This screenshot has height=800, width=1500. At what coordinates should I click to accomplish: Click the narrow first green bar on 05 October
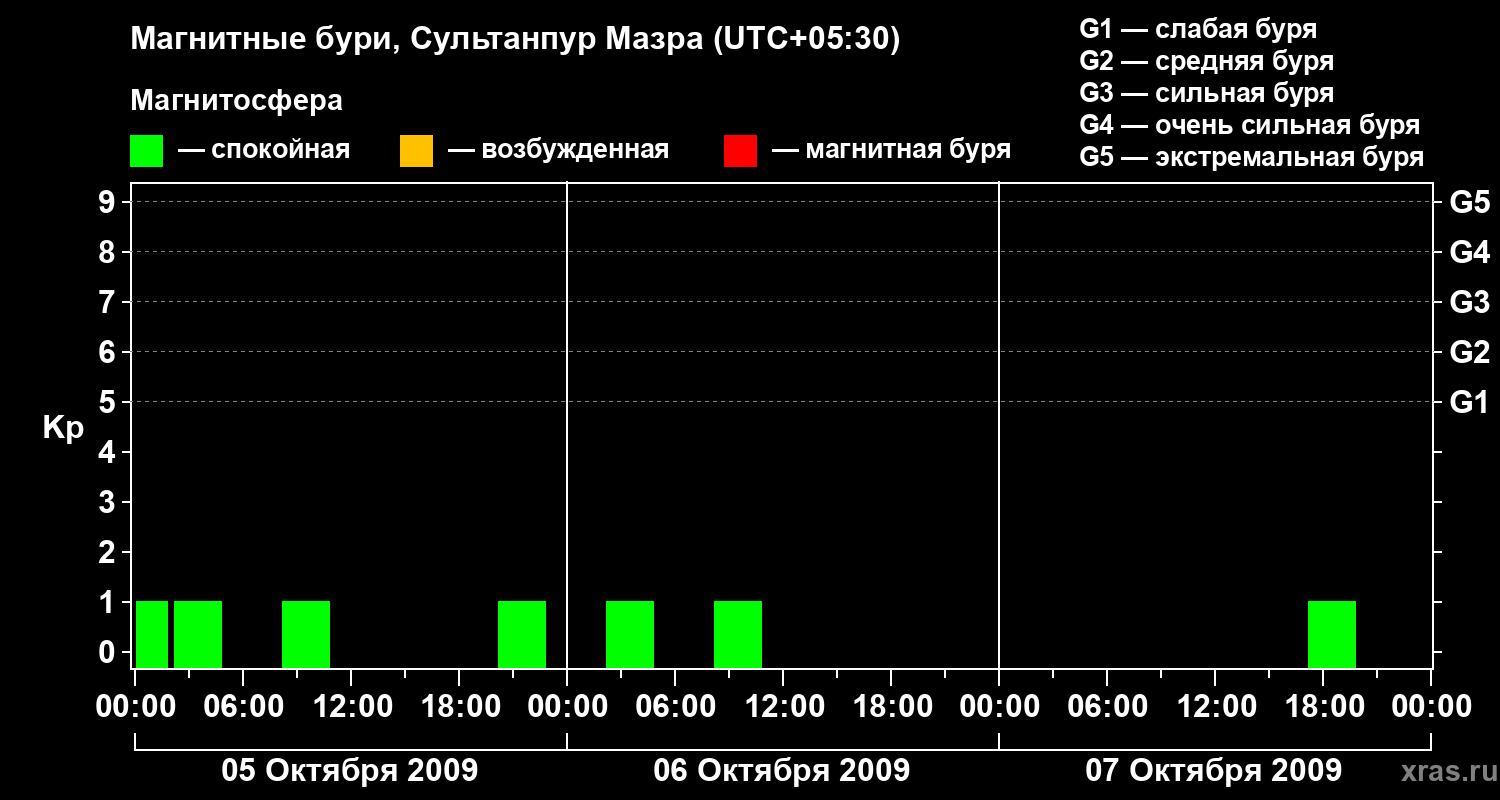pos(152,634)
